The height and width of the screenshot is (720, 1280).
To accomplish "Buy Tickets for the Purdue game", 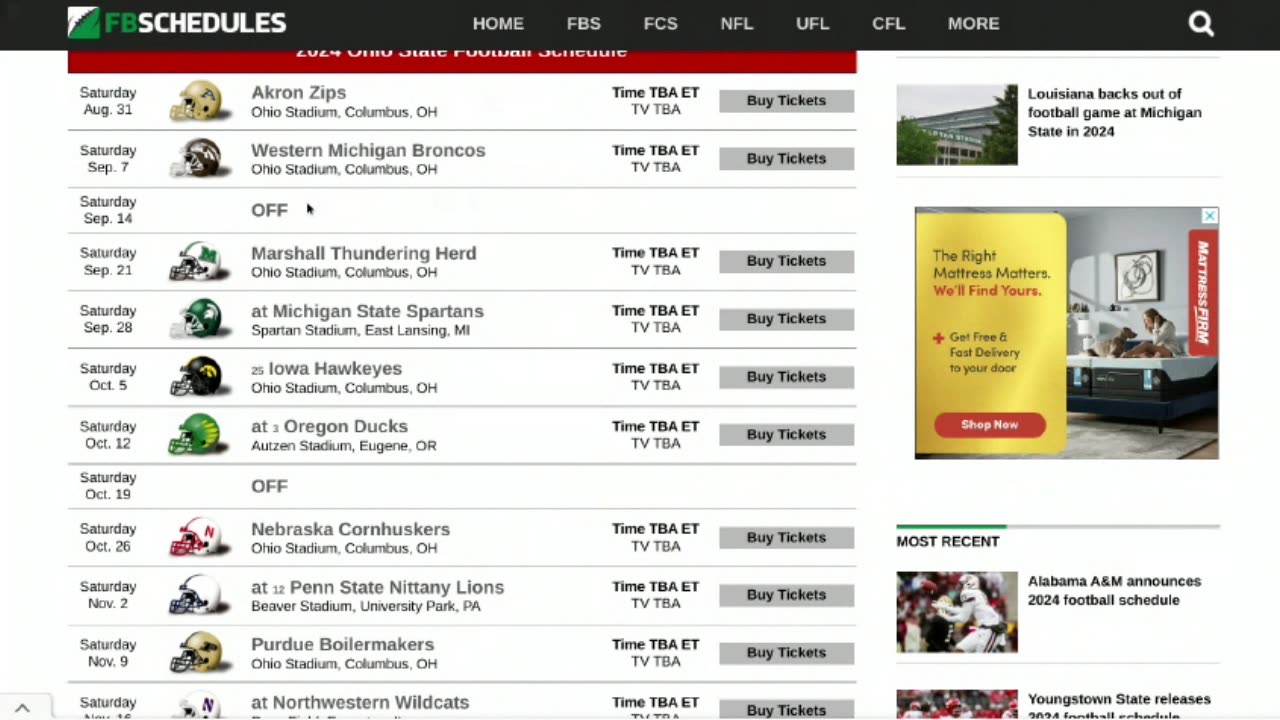I will 786,653.
